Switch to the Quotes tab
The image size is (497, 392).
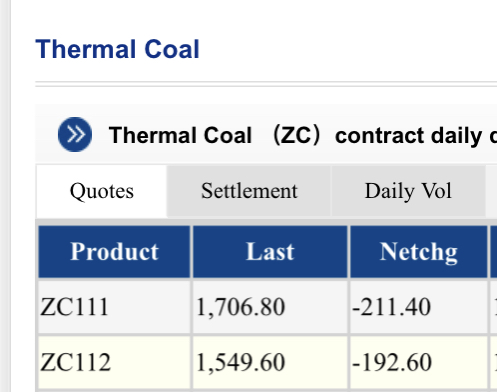pos(102,191)
